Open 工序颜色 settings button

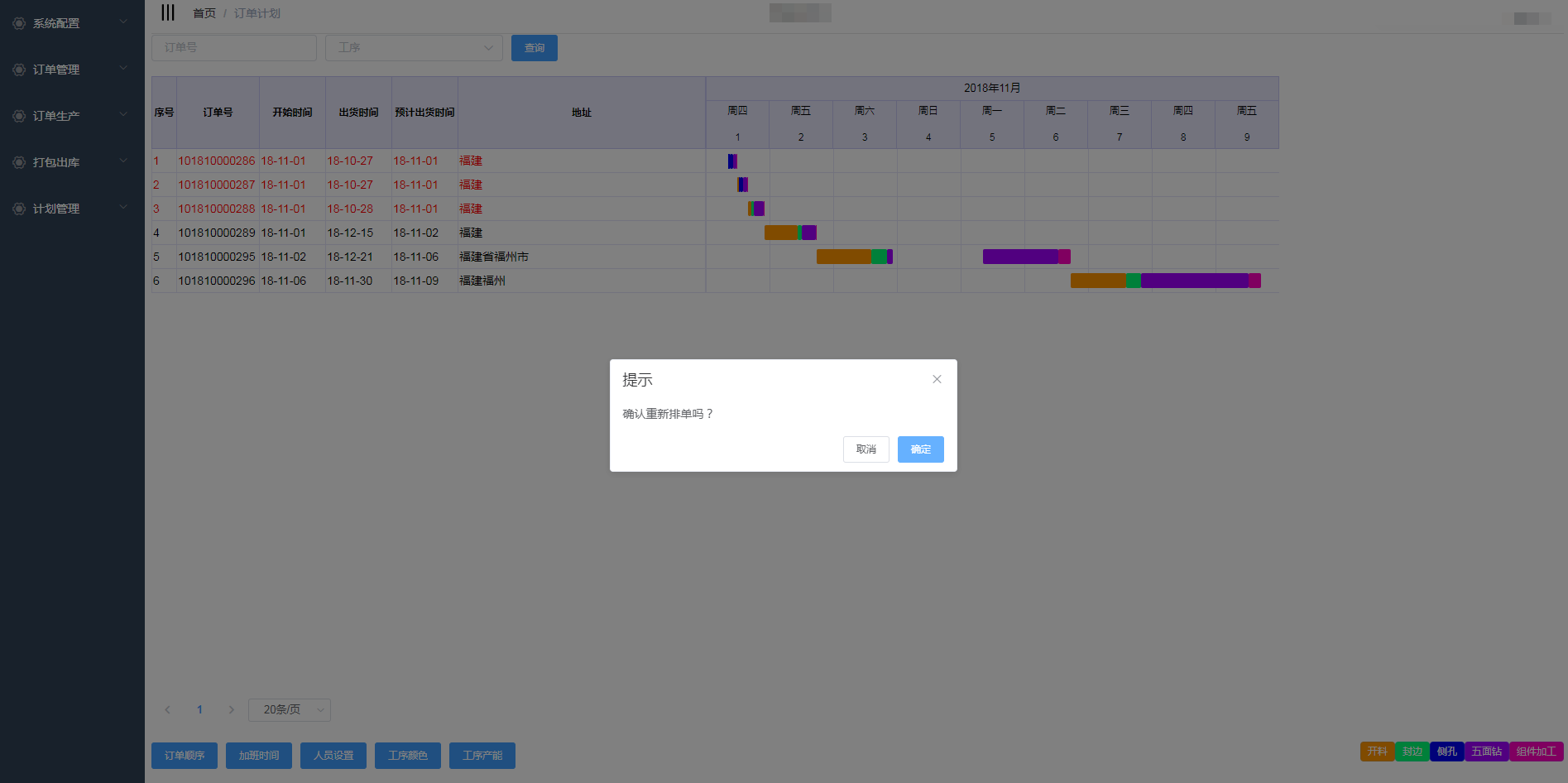pos(408,756)
